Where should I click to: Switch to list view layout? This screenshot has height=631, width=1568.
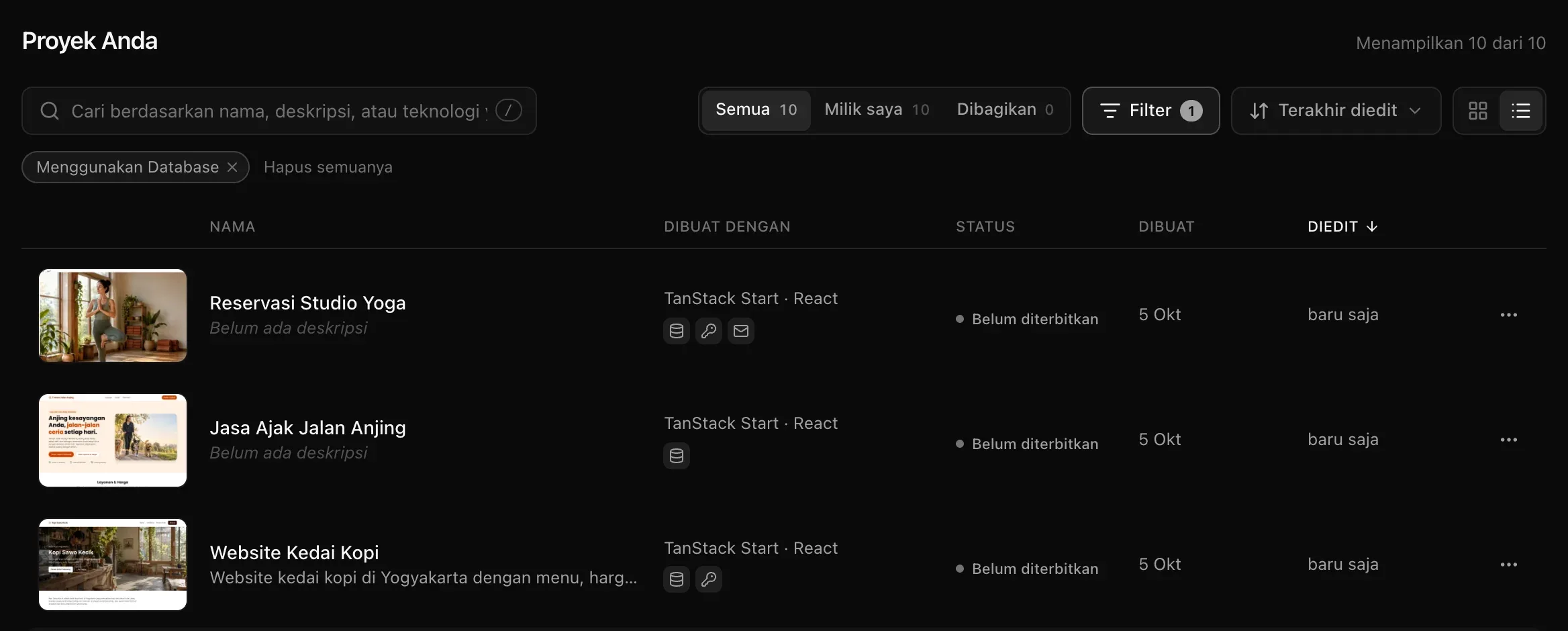click(1521, 111)
